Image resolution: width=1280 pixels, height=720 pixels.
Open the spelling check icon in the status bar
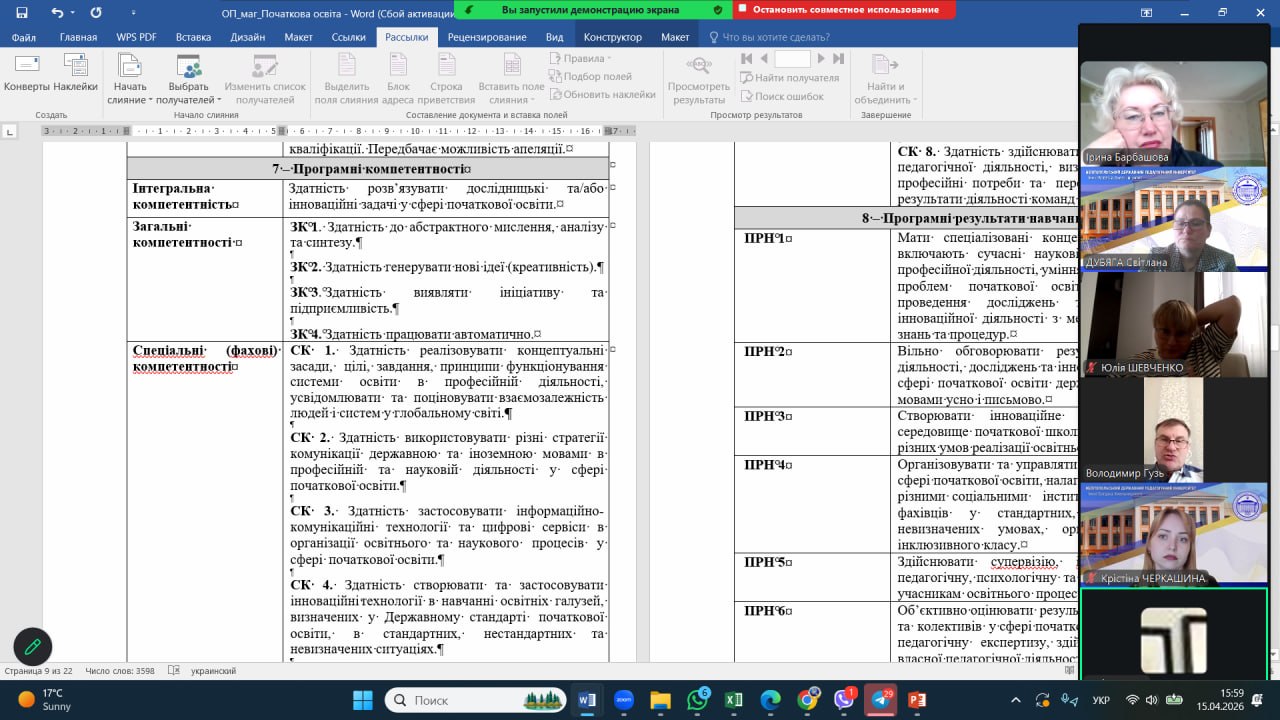point(174,671)
